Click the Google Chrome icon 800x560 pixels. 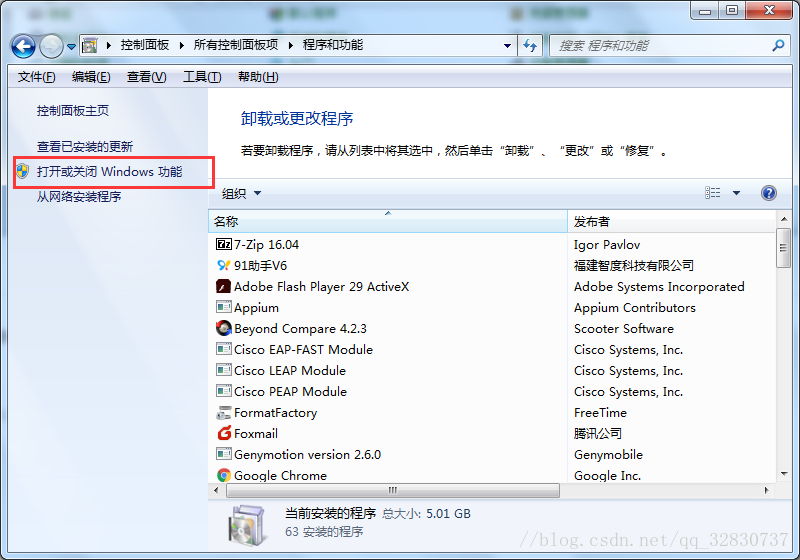click(x=223, y=475)
